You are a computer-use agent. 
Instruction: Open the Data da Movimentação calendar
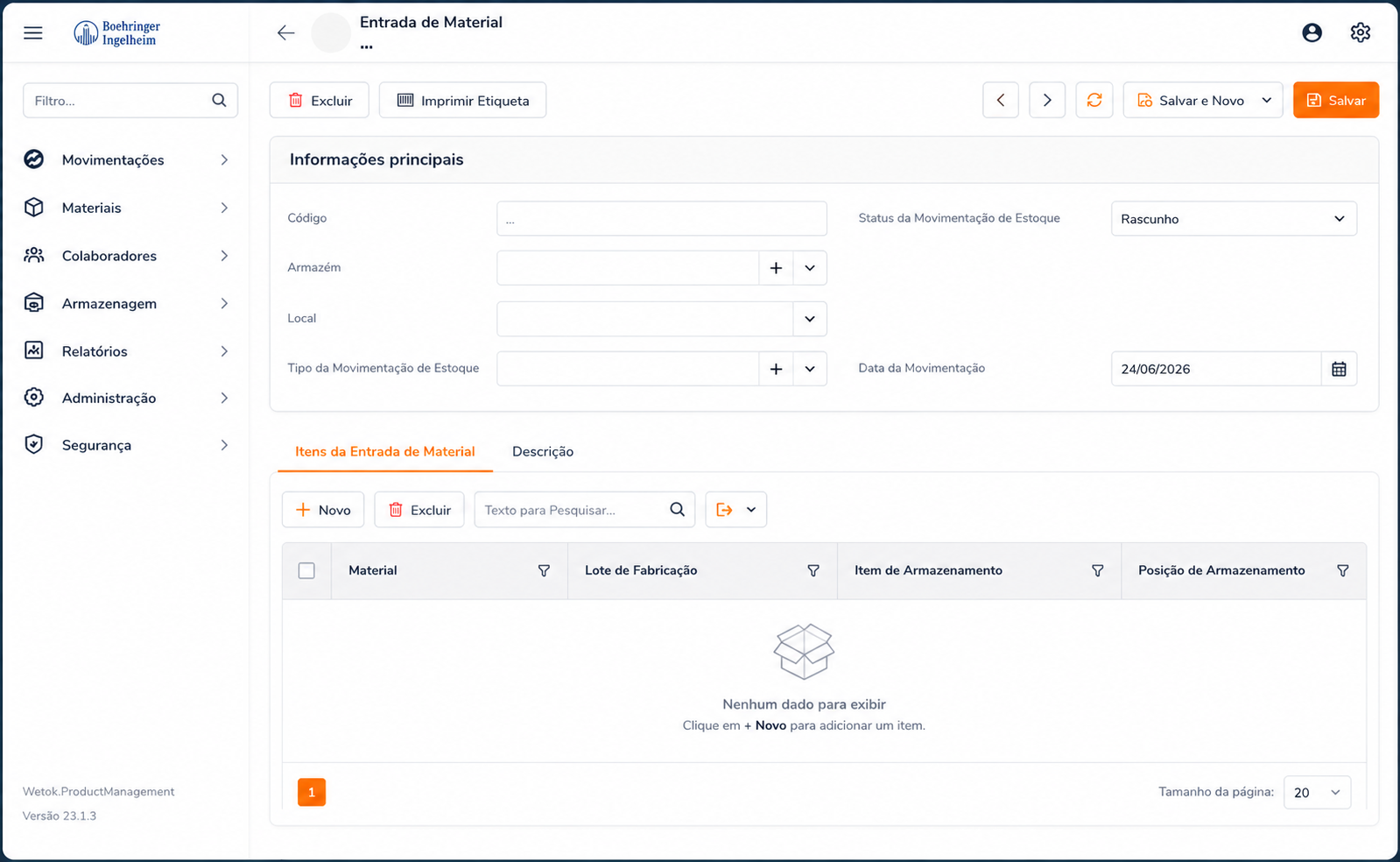click(x=1339, y=369)
